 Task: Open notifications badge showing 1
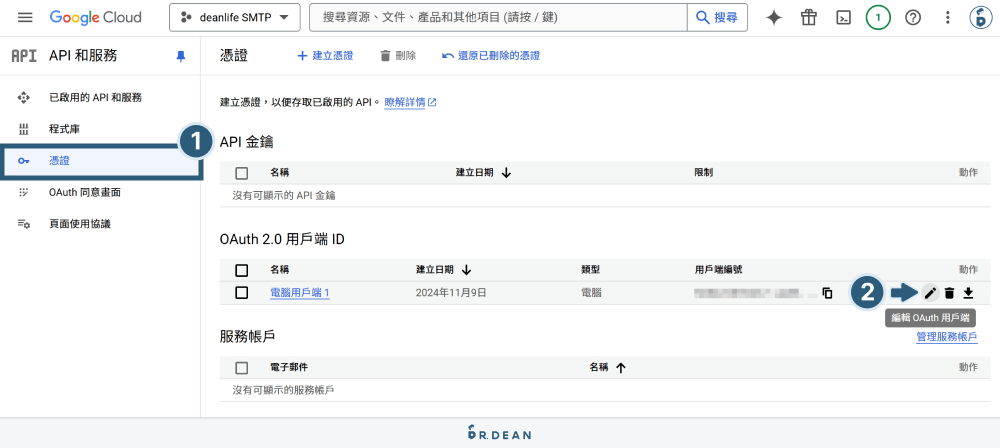878,18
